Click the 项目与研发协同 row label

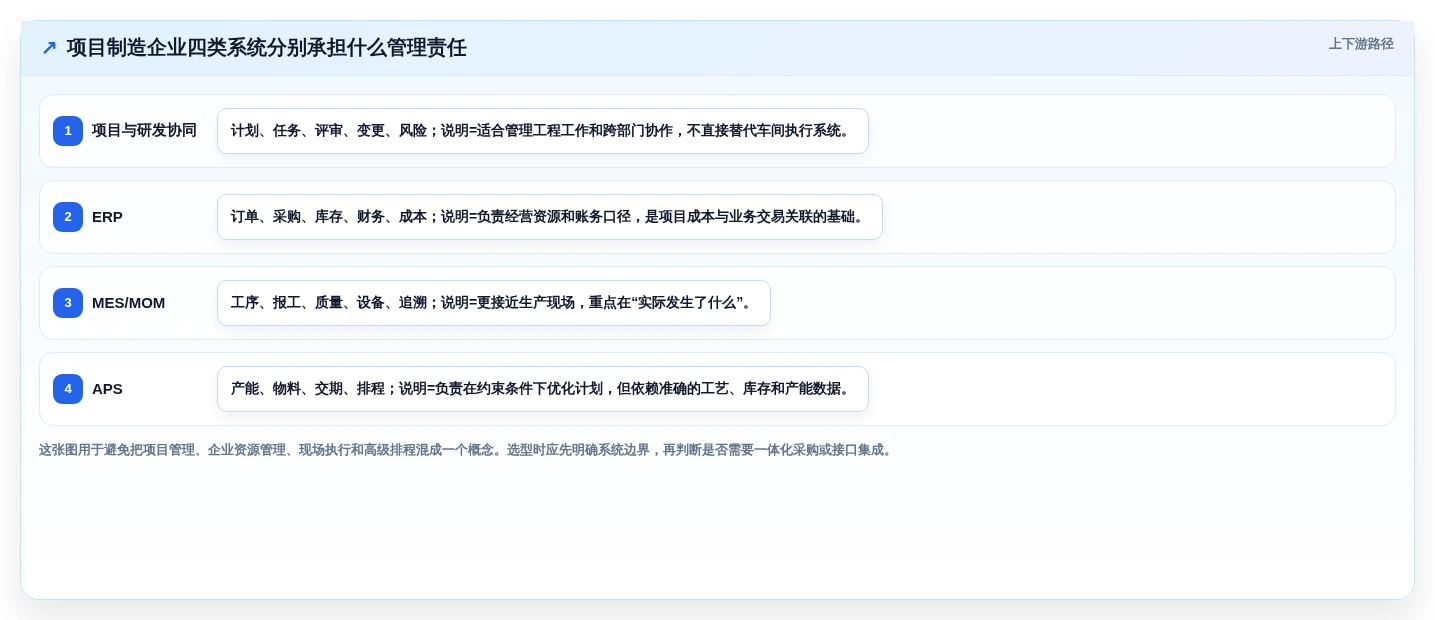[144, 131]
